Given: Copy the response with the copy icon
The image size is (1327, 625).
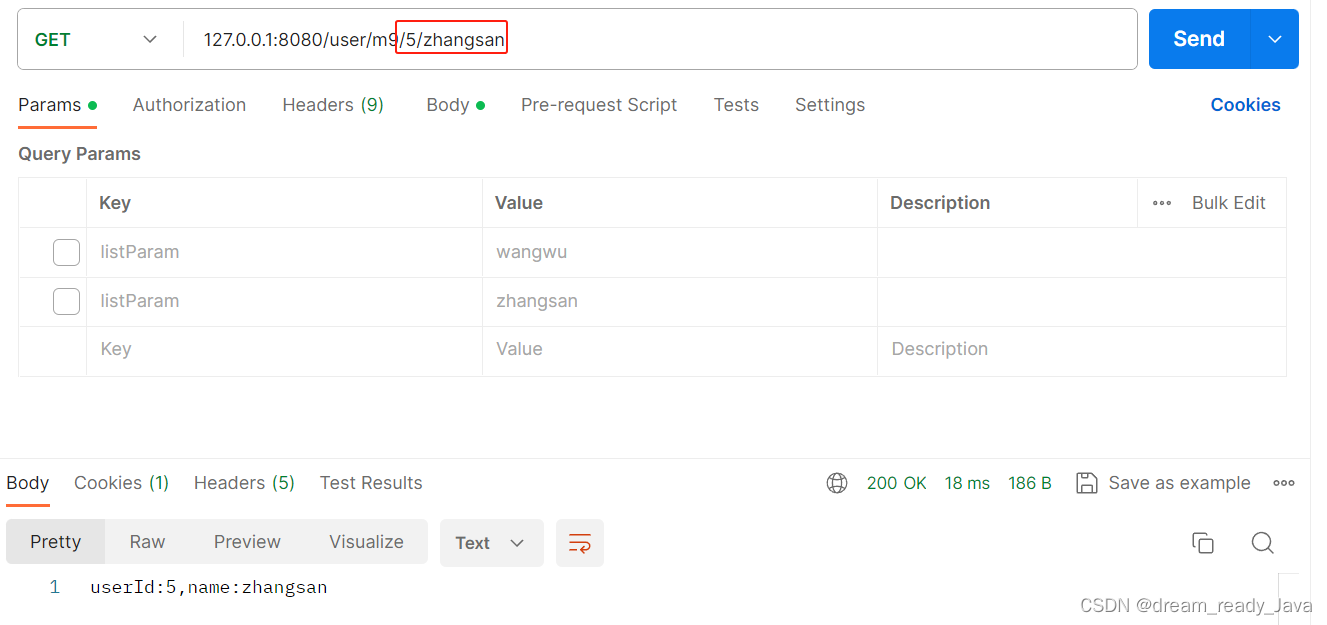Looking at the screenshot, I should (1202, 543).
